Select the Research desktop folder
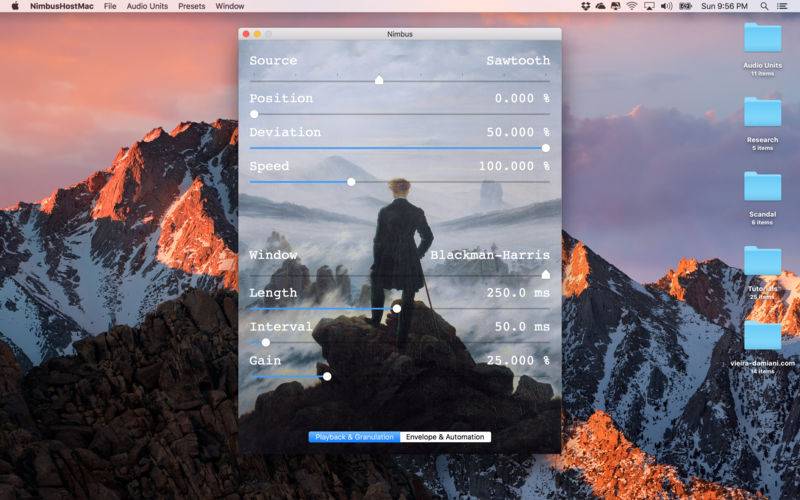Image resolution: width=800 pixels, height=500 pixels. click(762, 112)
